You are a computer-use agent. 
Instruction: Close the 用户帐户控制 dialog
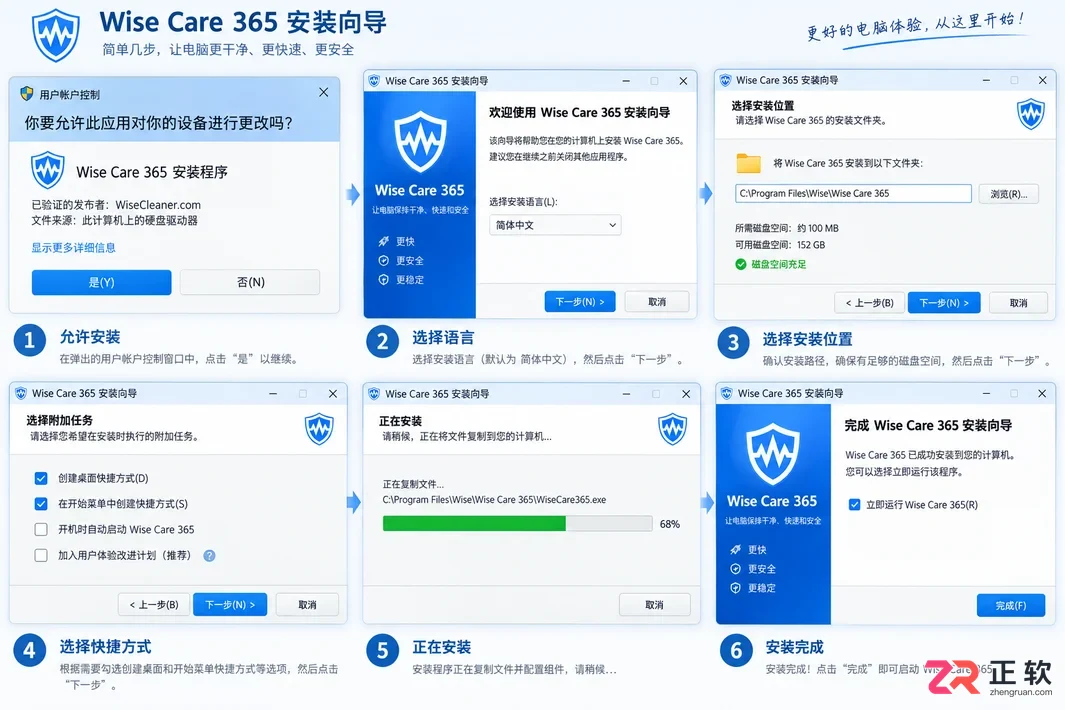click(x=323, y=92)
